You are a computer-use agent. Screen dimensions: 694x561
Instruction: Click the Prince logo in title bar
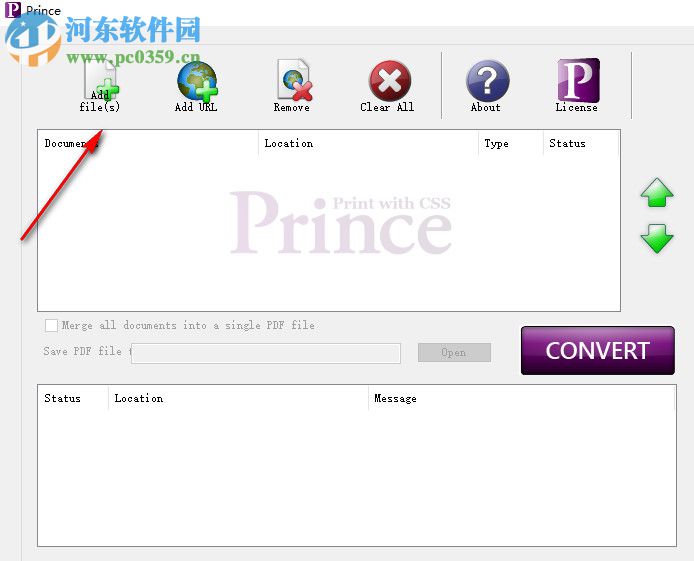12,9
